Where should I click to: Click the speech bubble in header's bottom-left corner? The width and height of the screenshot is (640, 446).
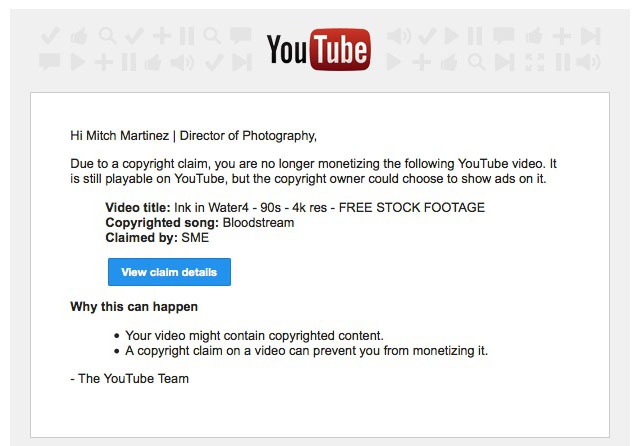pos(49,63)
